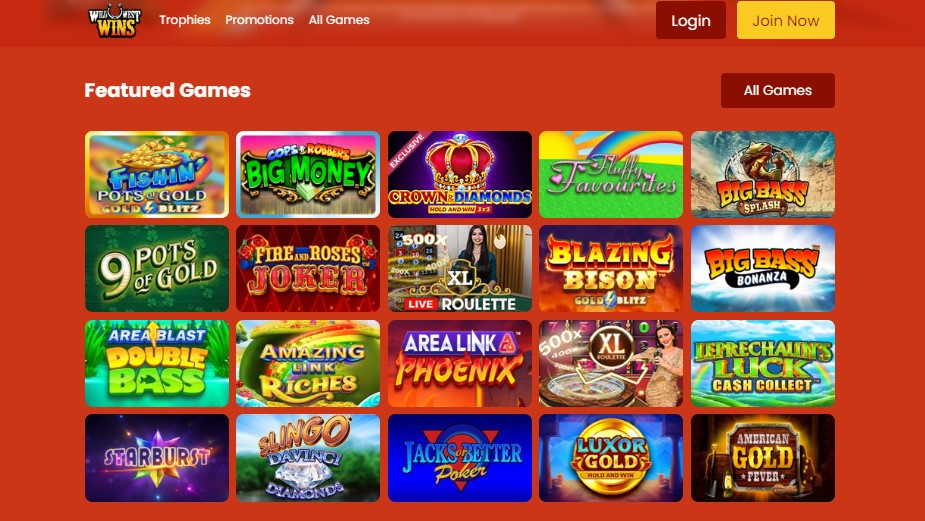Play Big Bass Splash

(763, 175)
